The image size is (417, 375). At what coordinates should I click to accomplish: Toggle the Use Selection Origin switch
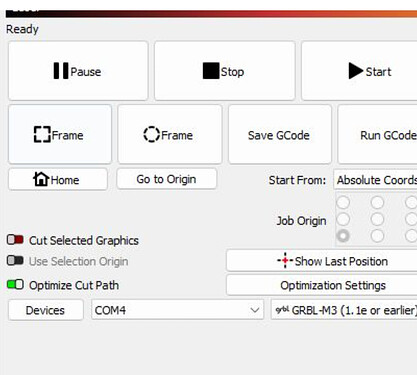(15, 260)
